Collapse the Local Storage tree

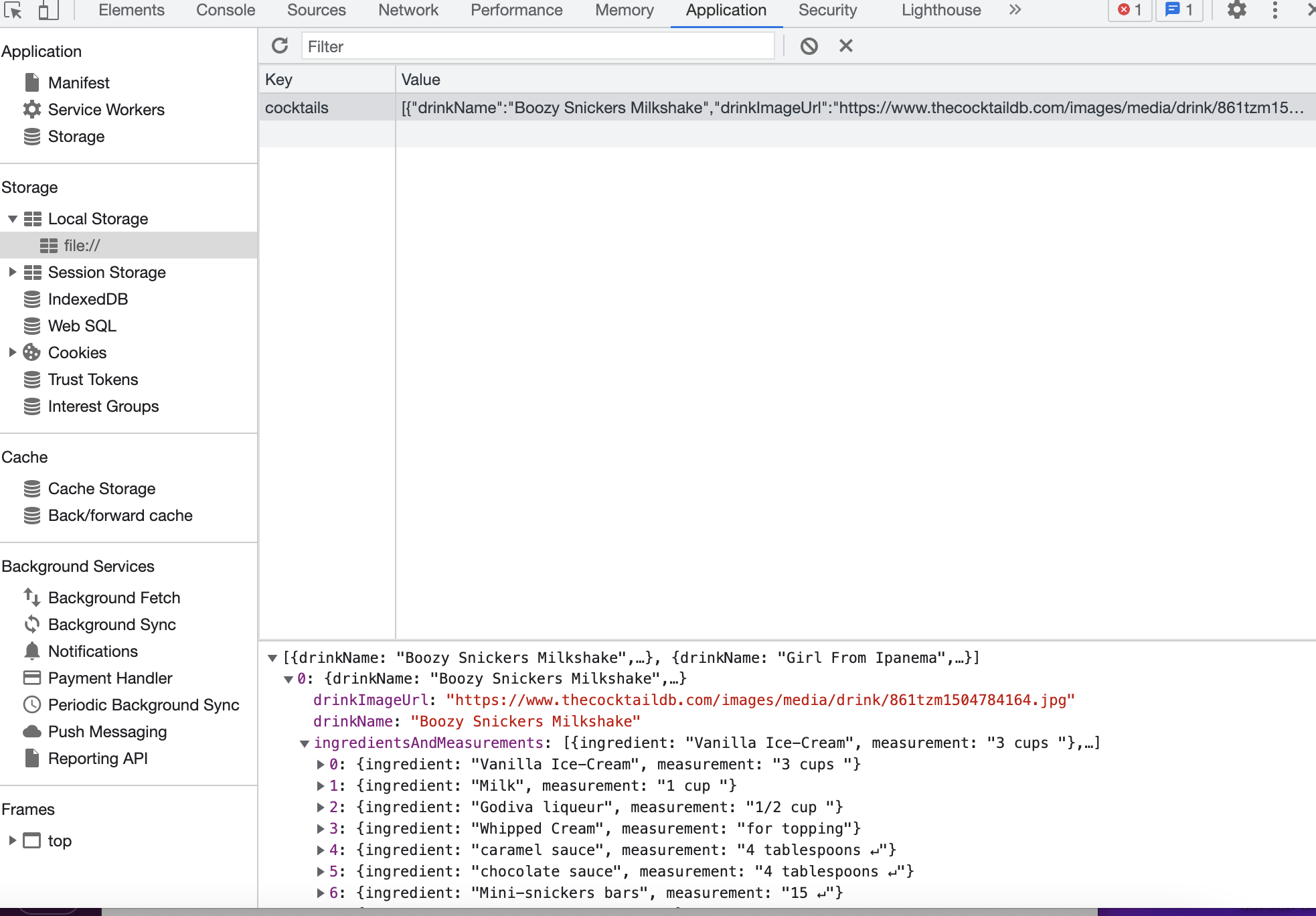(x=12, y=218)
